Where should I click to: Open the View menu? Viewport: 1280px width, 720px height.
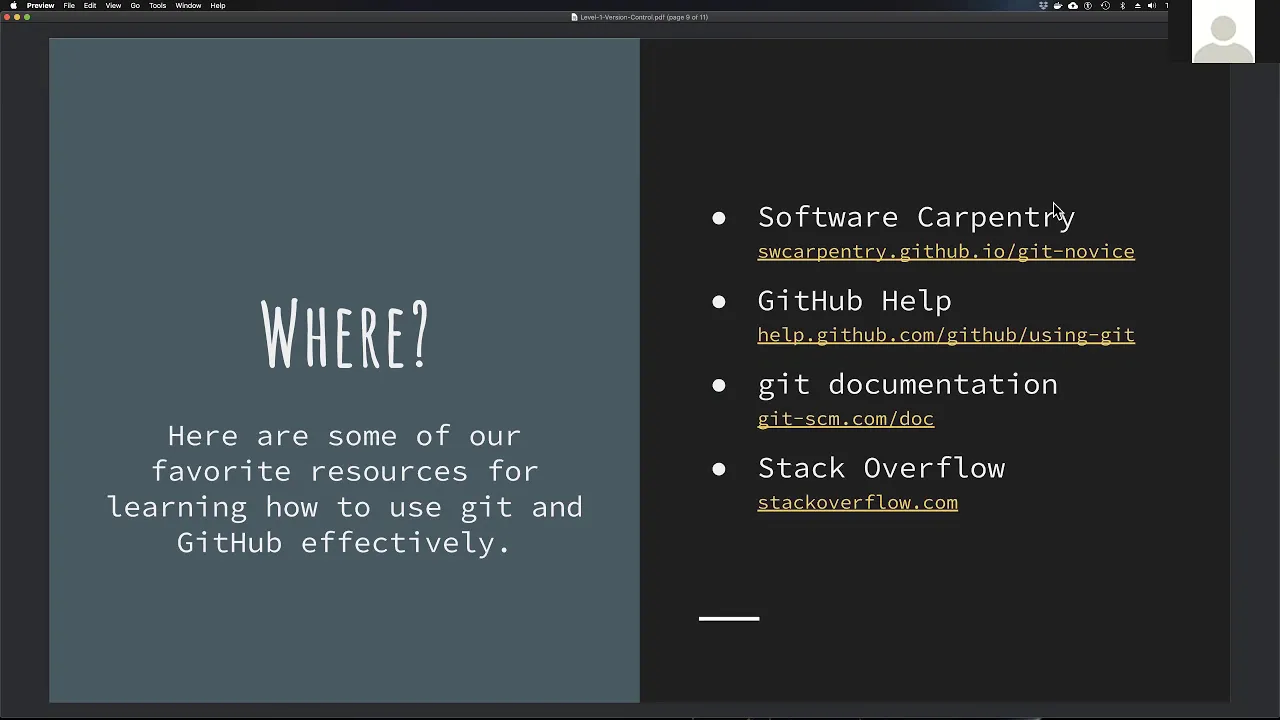(x=113, y=5)
